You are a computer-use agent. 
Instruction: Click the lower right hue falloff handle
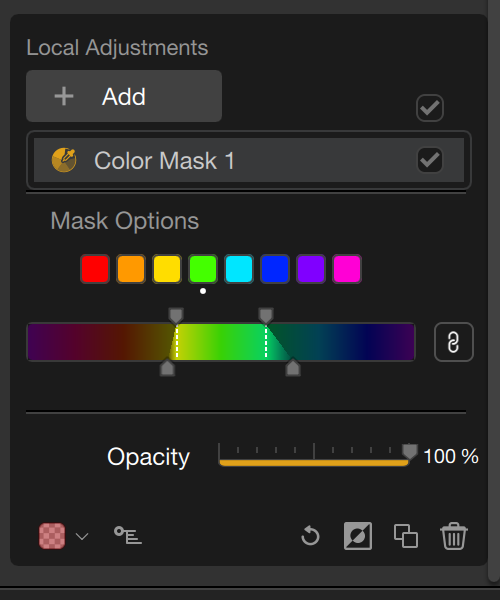pos(293,368)
